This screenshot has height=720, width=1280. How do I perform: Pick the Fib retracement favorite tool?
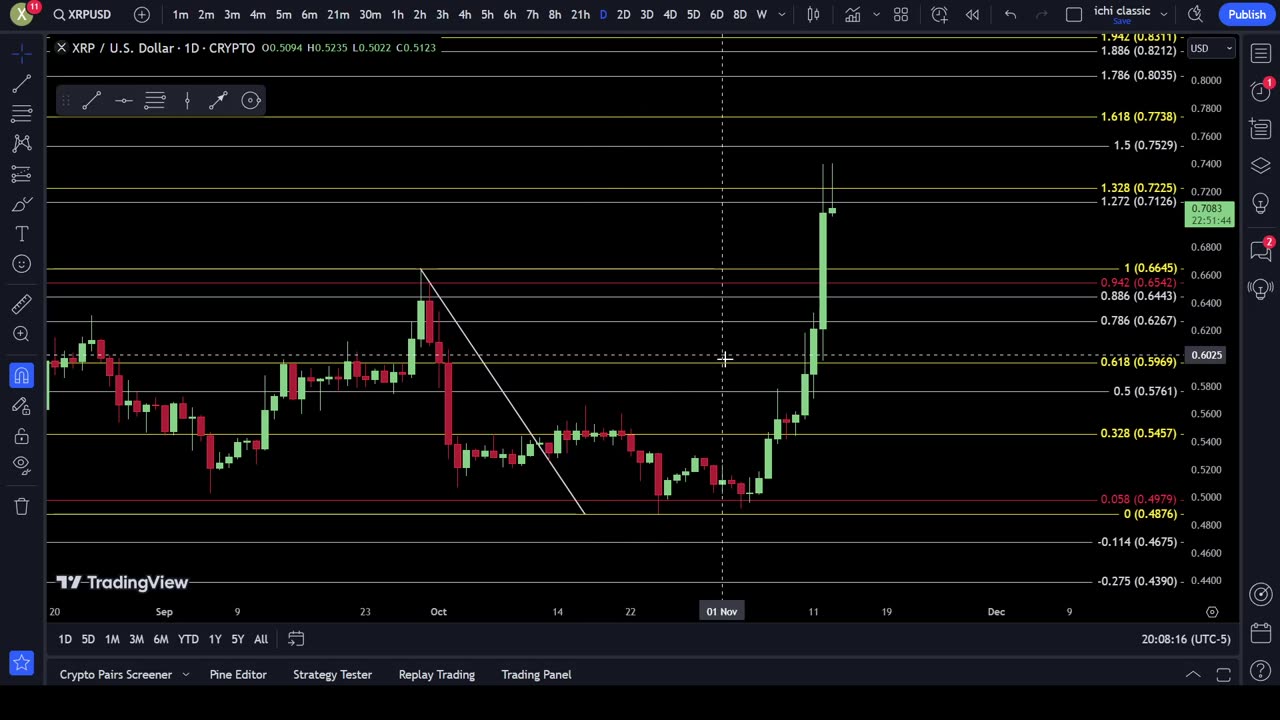click(155, 100)
